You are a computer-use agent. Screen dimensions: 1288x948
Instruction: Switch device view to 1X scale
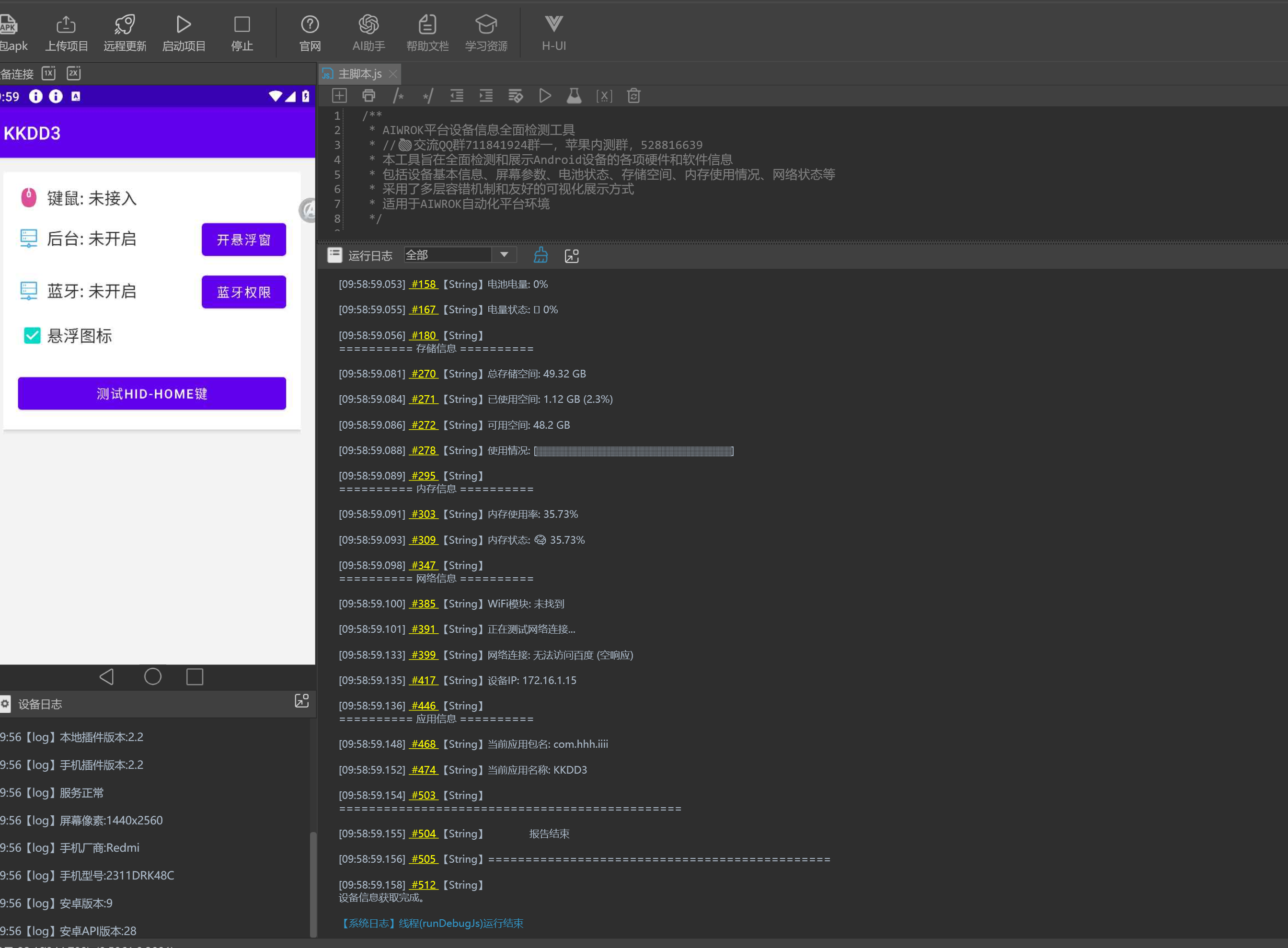coord(49,73)
